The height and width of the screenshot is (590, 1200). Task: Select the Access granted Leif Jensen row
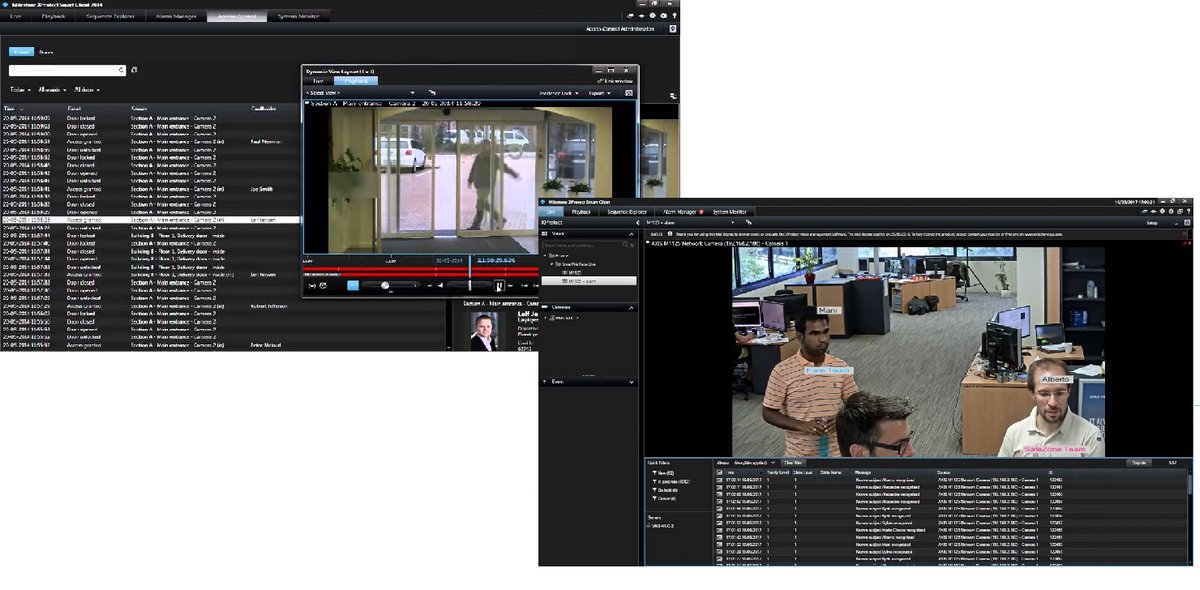pyautogui.click(x=150, y=219)
